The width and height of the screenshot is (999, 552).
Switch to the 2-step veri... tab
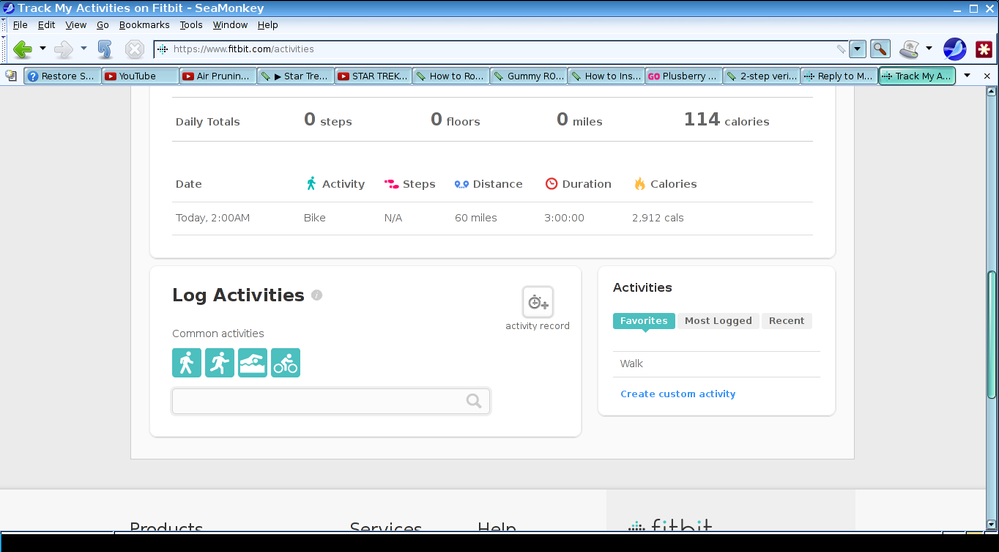pos(762,76)
